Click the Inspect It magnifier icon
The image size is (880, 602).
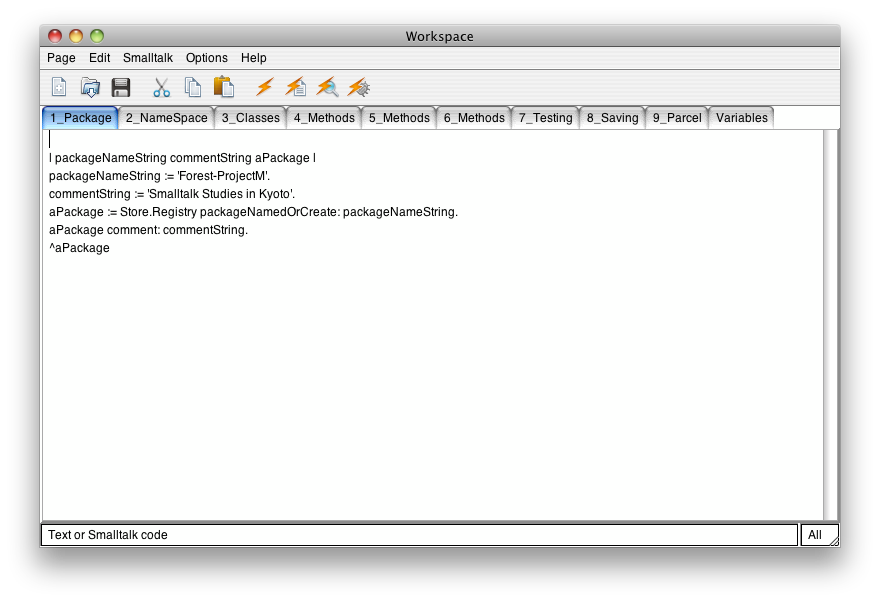(x=327, y=87)
